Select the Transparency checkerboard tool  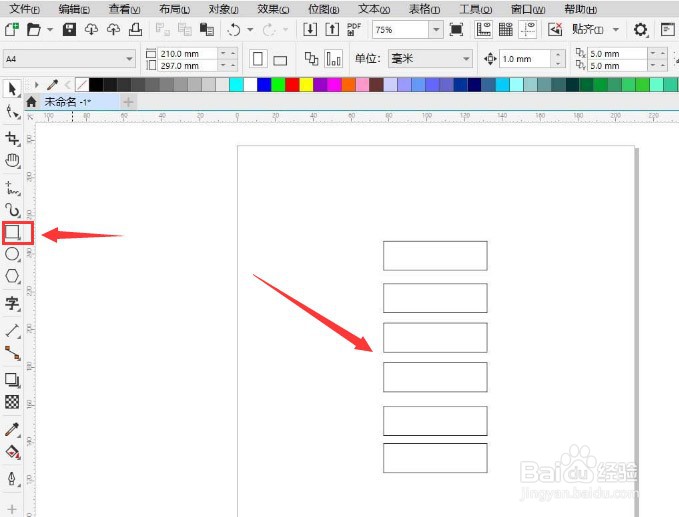pyautogui.click(x=12, y=402)
